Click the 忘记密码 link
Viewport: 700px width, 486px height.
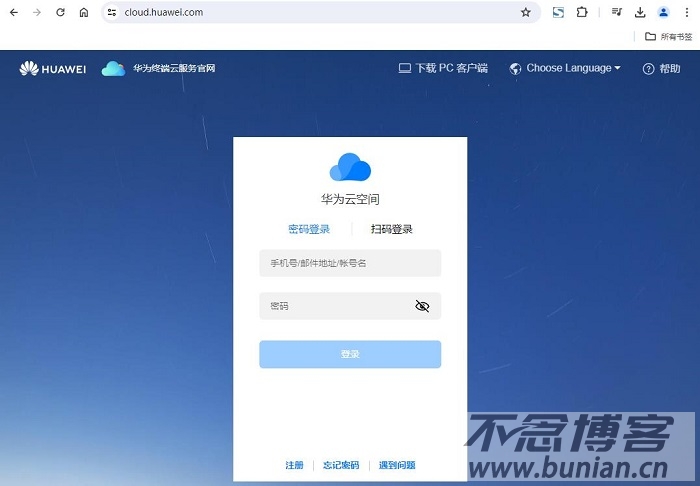click(x=341, y=465)
